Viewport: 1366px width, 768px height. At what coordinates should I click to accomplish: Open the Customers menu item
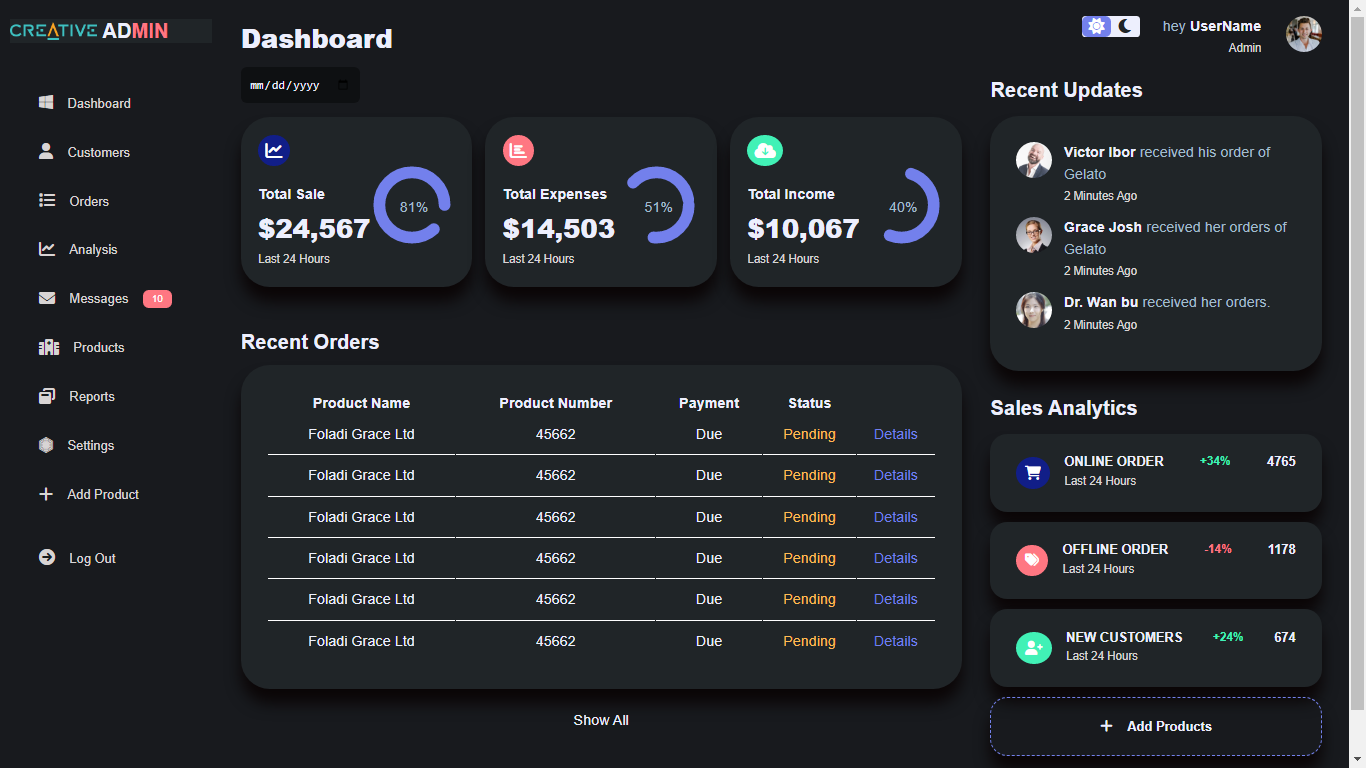pyautogui.click(x=98, y=152)
